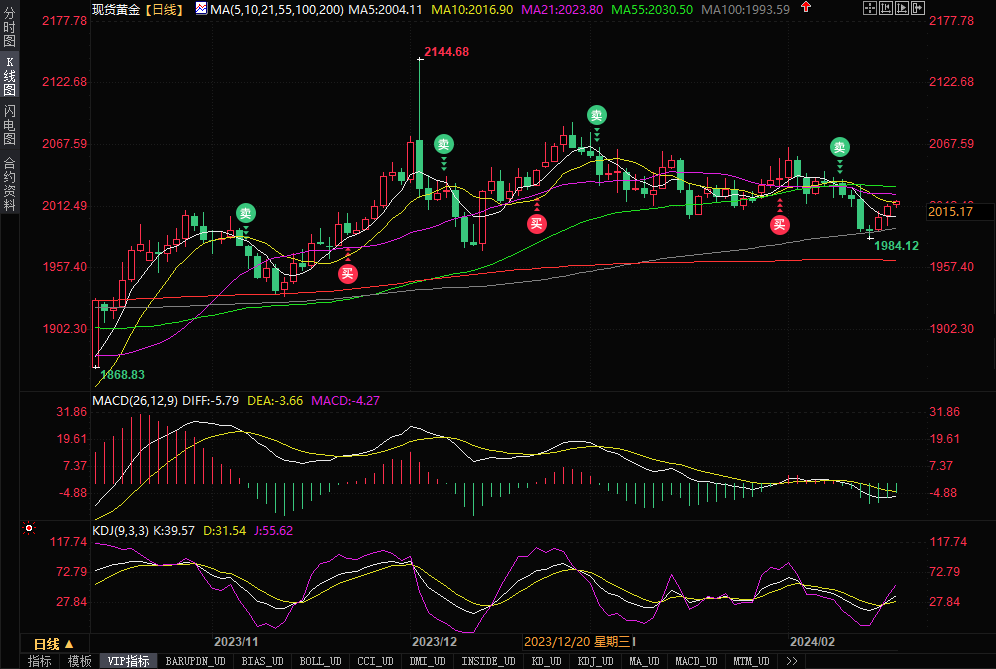Select the BOLL_UD indicator tab
This screenshot has height=669, width=996.
[x=319, y=661]
